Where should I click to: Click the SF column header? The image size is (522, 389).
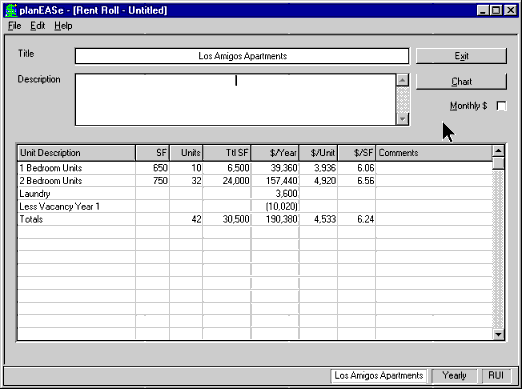click(153, 153)
